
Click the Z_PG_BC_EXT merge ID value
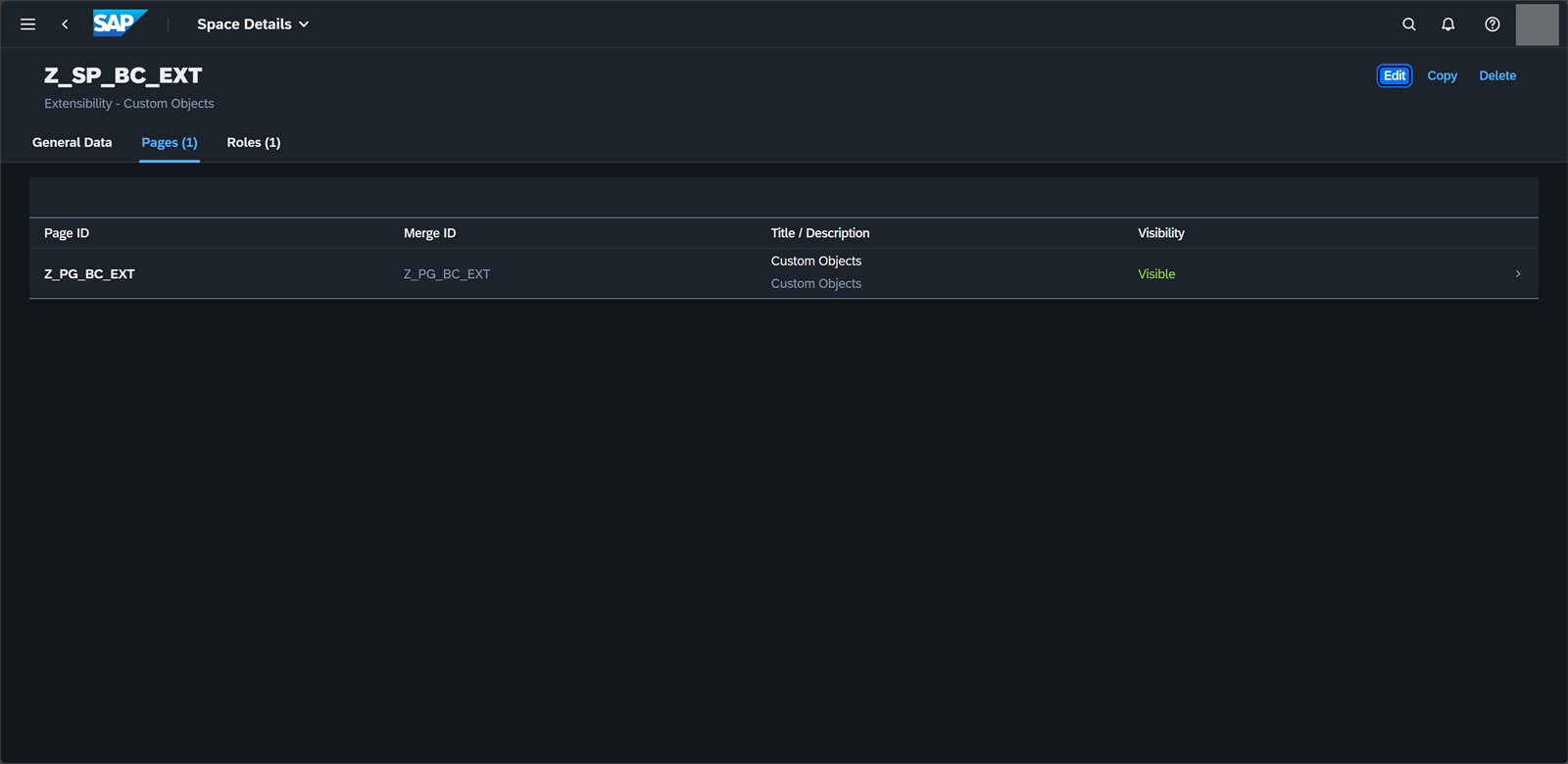coord(447,274)
